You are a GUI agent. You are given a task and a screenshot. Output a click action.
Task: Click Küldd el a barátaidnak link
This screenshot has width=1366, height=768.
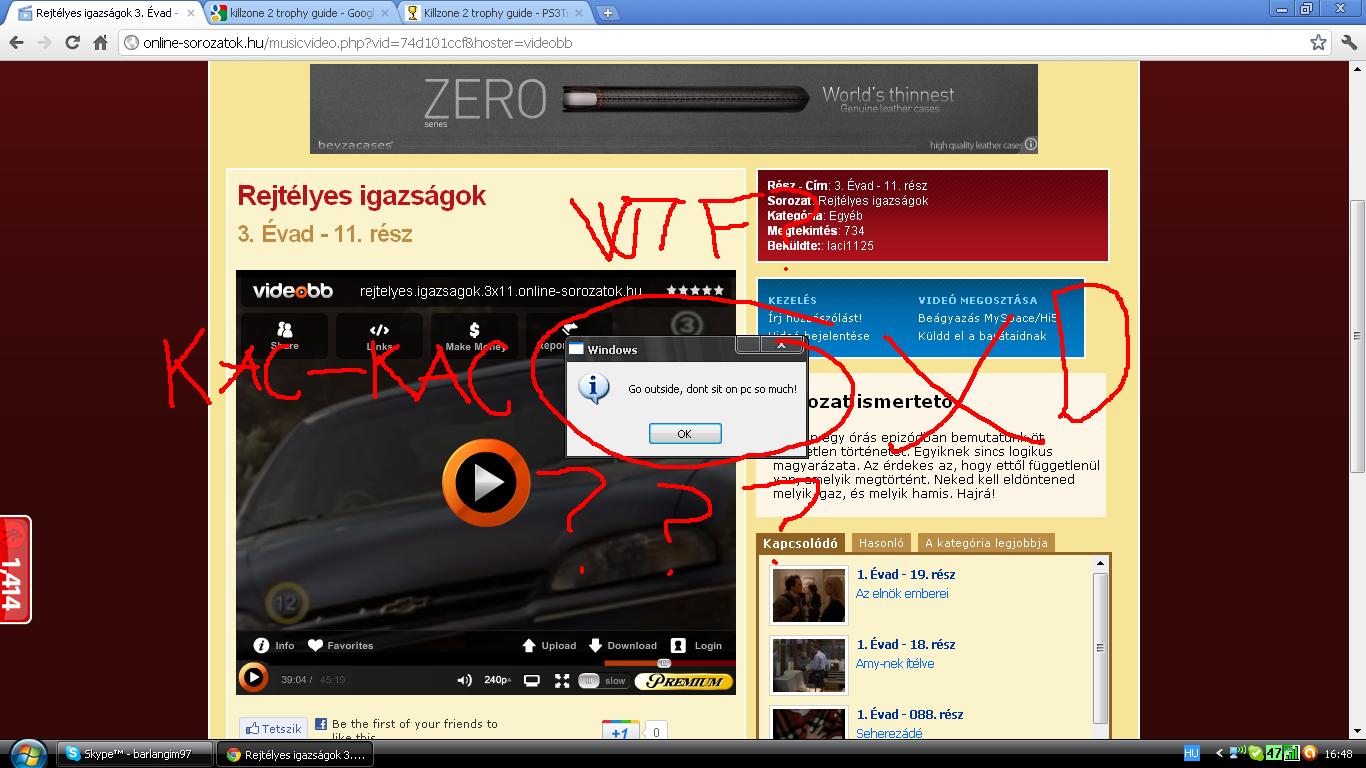tap(982, 336)
